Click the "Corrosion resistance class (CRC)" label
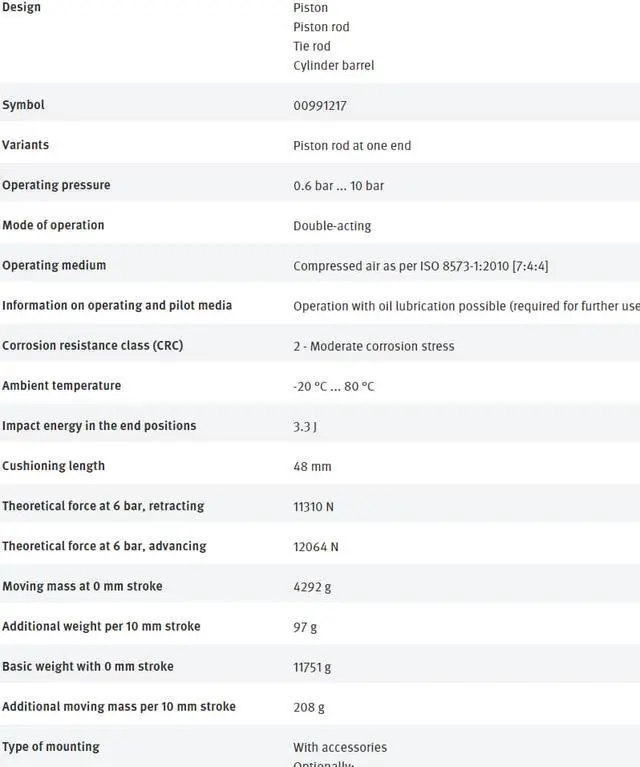640x767 pixels. [x=92, y=345]
